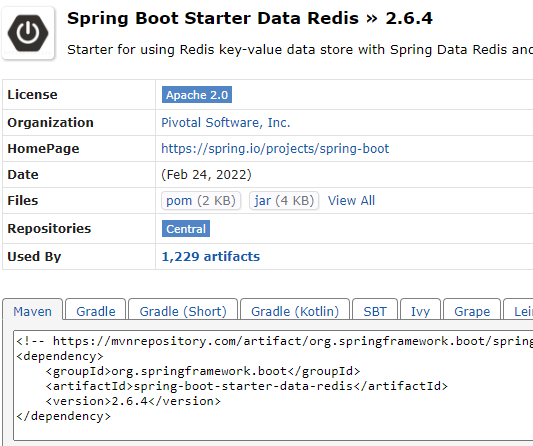Switch to the Gradle (Short) tab

[183, 310]
